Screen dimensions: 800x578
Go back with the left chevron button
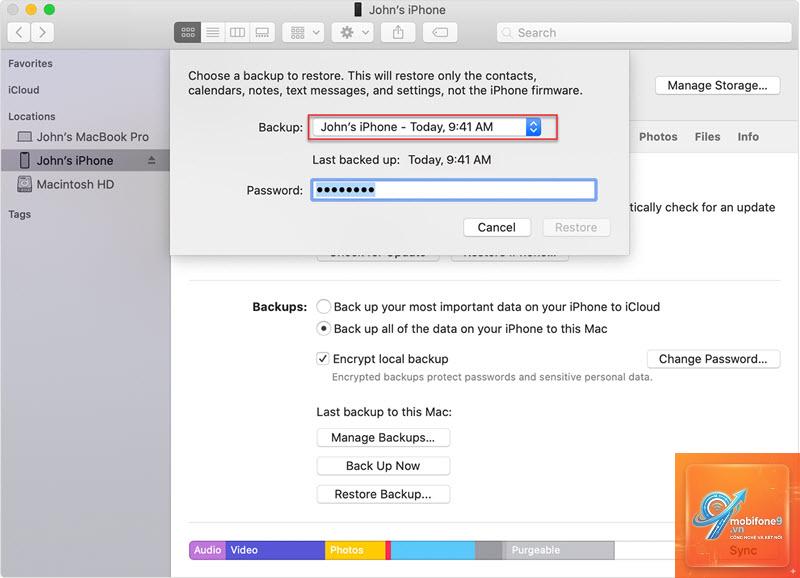(19, 33)
